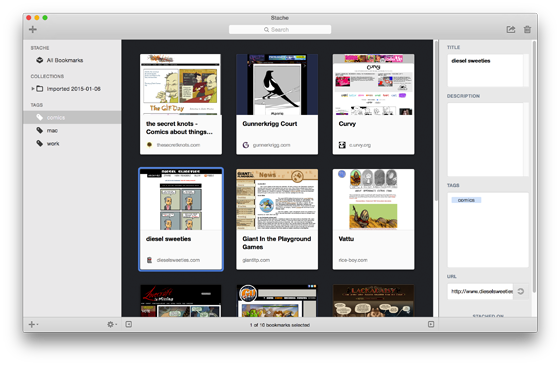Screen dimensions: 560x365
Task: Toggle the info panel with bottom-bar icon
Action: click(431, 324)
